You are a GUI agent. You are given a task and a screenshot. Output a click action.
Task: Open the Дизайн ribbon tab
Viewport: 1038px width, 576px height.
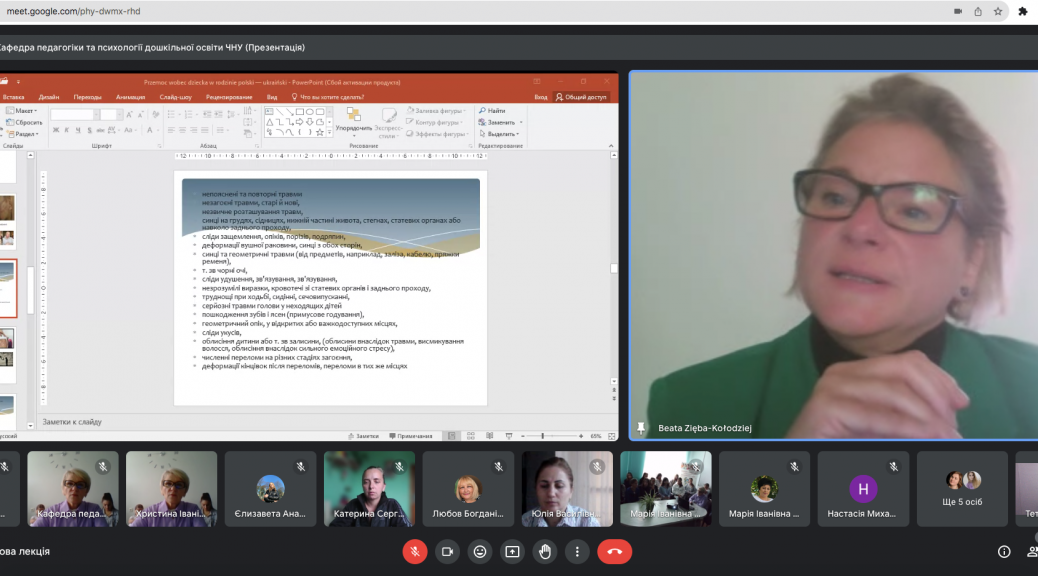[49, 97]
